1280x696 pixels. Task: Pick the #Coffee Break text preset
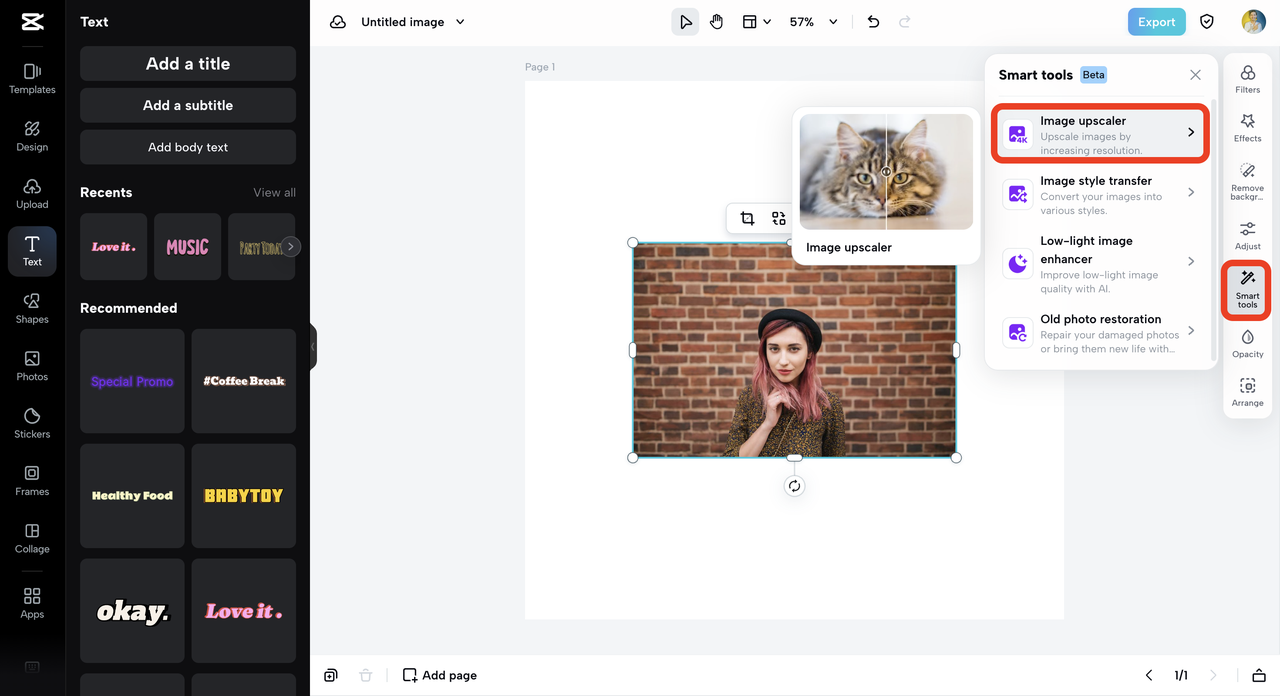click(x=244, y=381)
